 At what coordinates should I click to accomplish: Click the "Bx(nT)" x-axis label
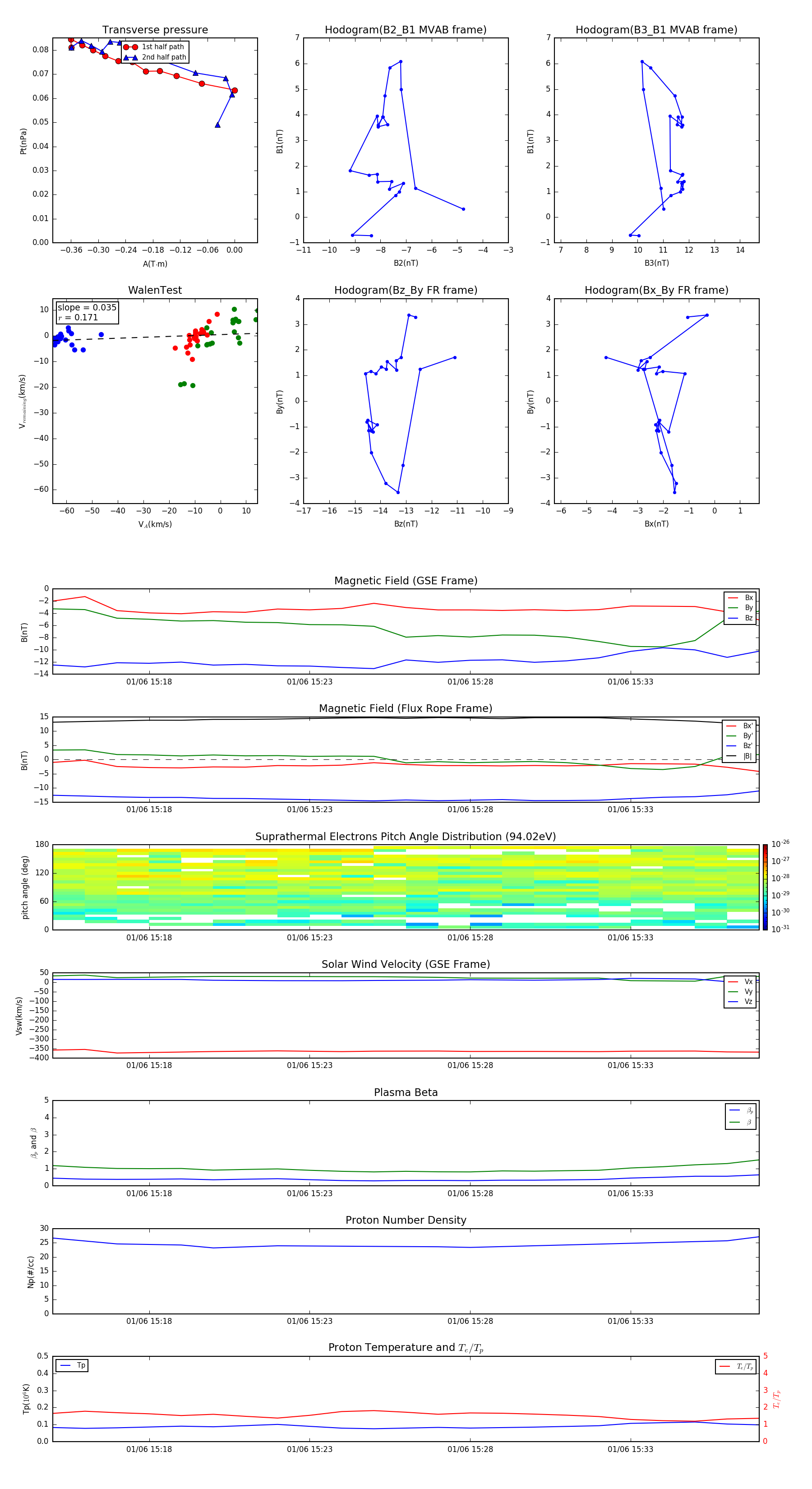(x=656, y=524)
